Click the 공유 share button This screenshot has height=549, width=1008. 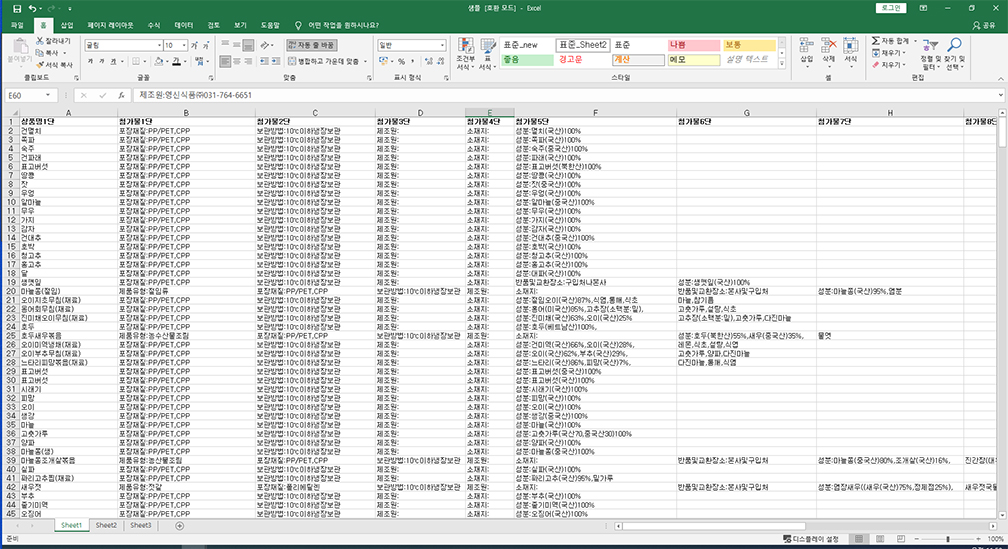coord(984,25)
